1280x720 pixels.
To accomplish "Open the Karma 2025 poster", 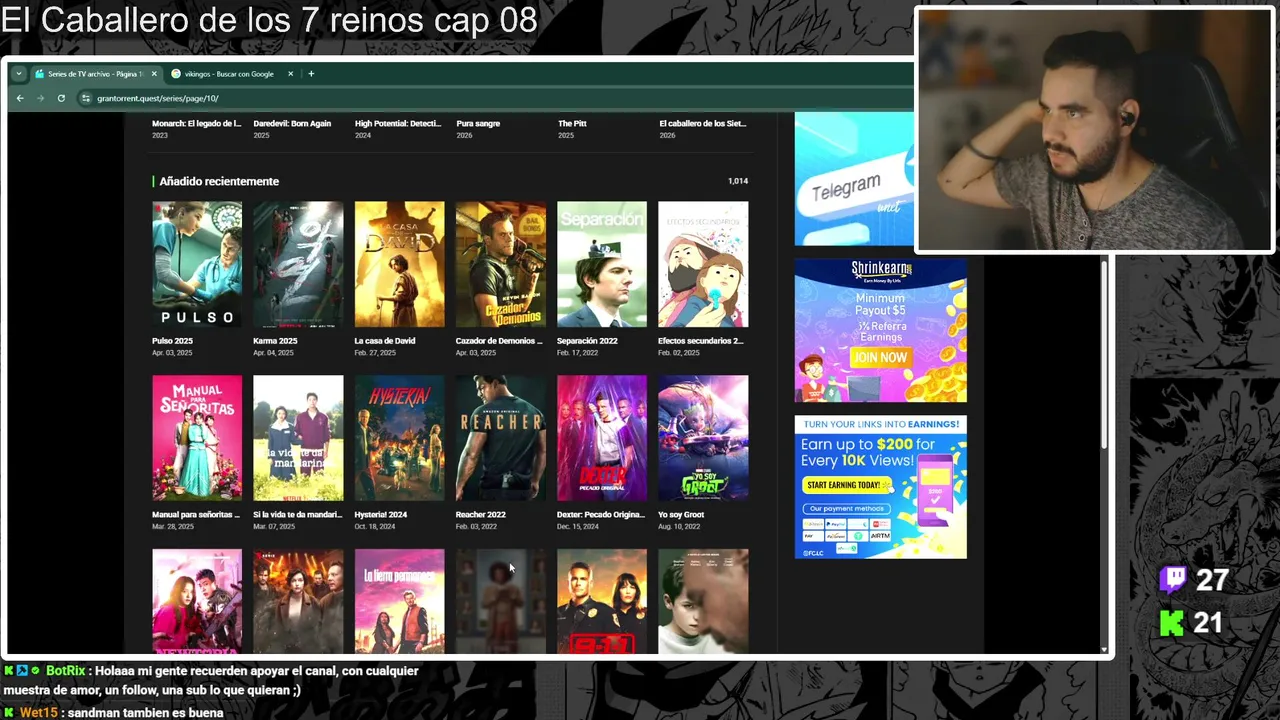I will 298,264.
